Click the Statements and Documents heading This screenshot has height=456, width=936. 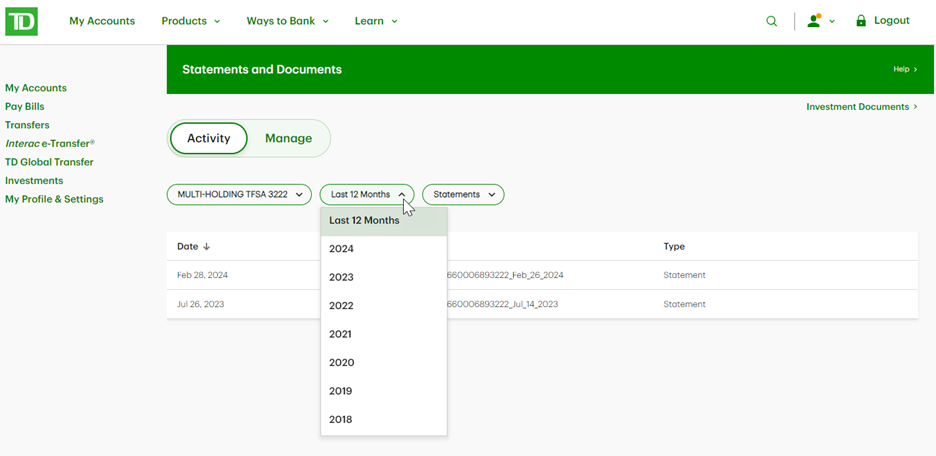[x=262, y=69]
